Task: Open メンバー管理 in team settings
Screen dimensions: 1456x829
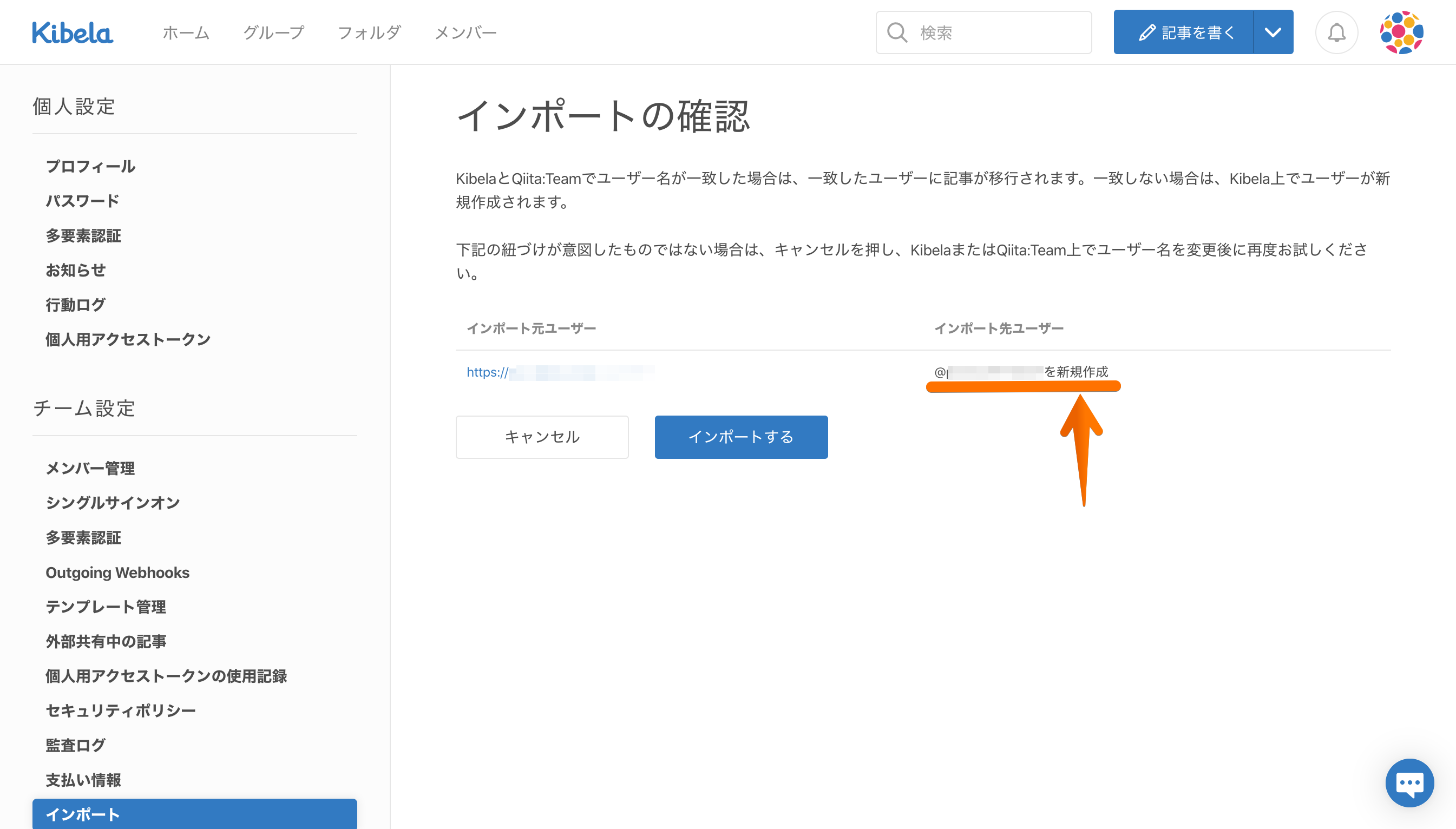Action: click(x=90, y=468)
